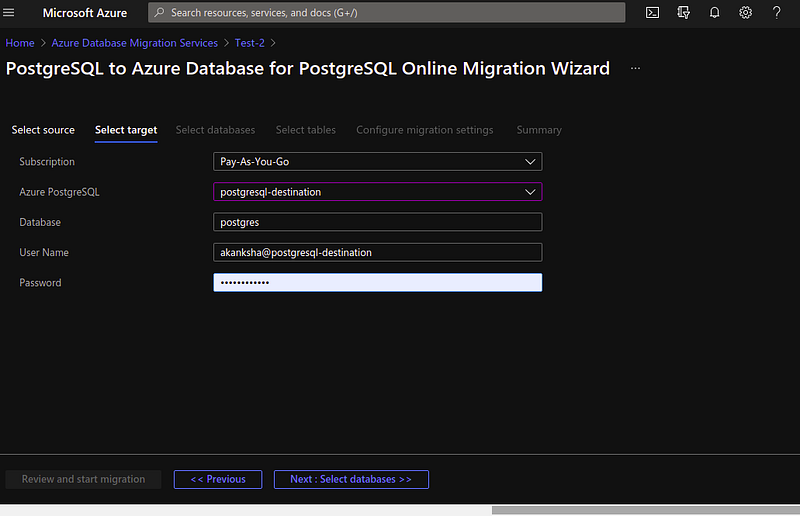Click the Microsoft Azure logo text

click(x=85, y=13)
